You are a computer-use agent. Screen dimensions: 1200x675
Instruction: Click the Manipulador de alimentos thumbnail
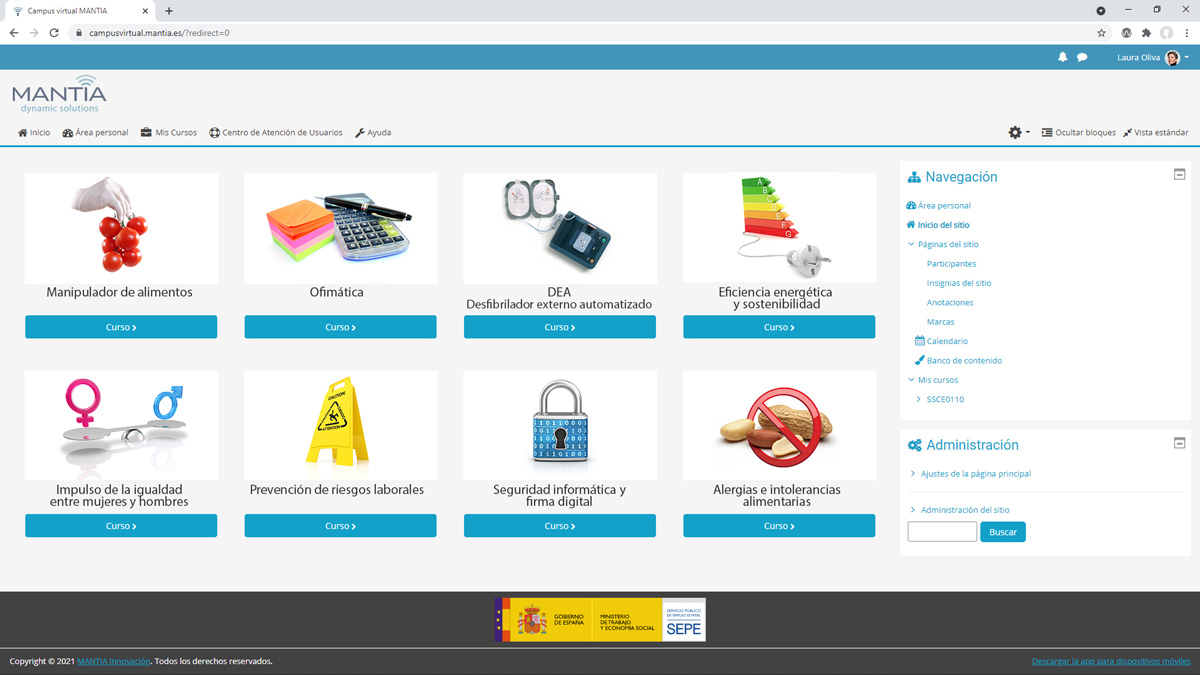pyautogui.click(x=121, y=227)
